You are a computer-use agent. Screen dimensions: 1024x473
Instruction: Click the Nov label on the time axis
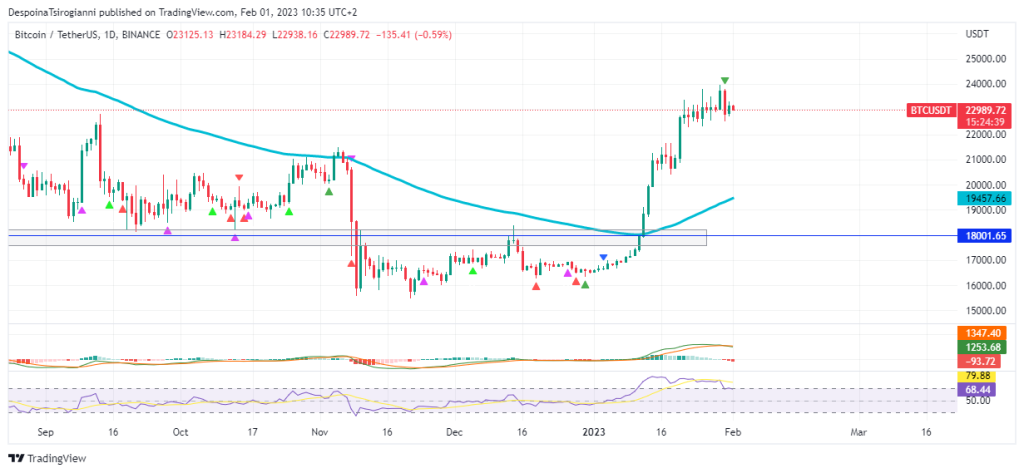320,433
